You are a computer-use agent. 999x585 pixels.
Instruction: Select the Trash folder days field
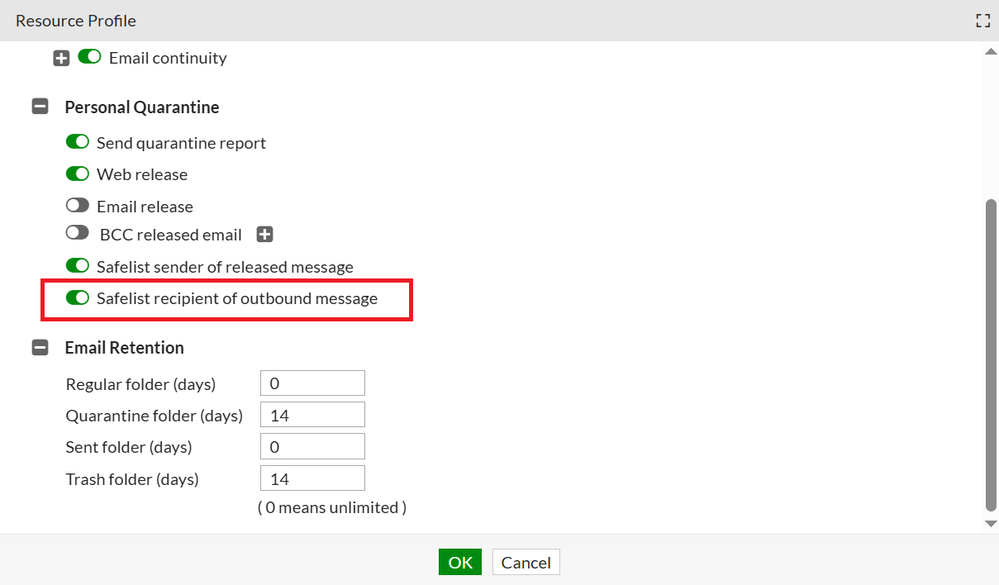point(312,478)
